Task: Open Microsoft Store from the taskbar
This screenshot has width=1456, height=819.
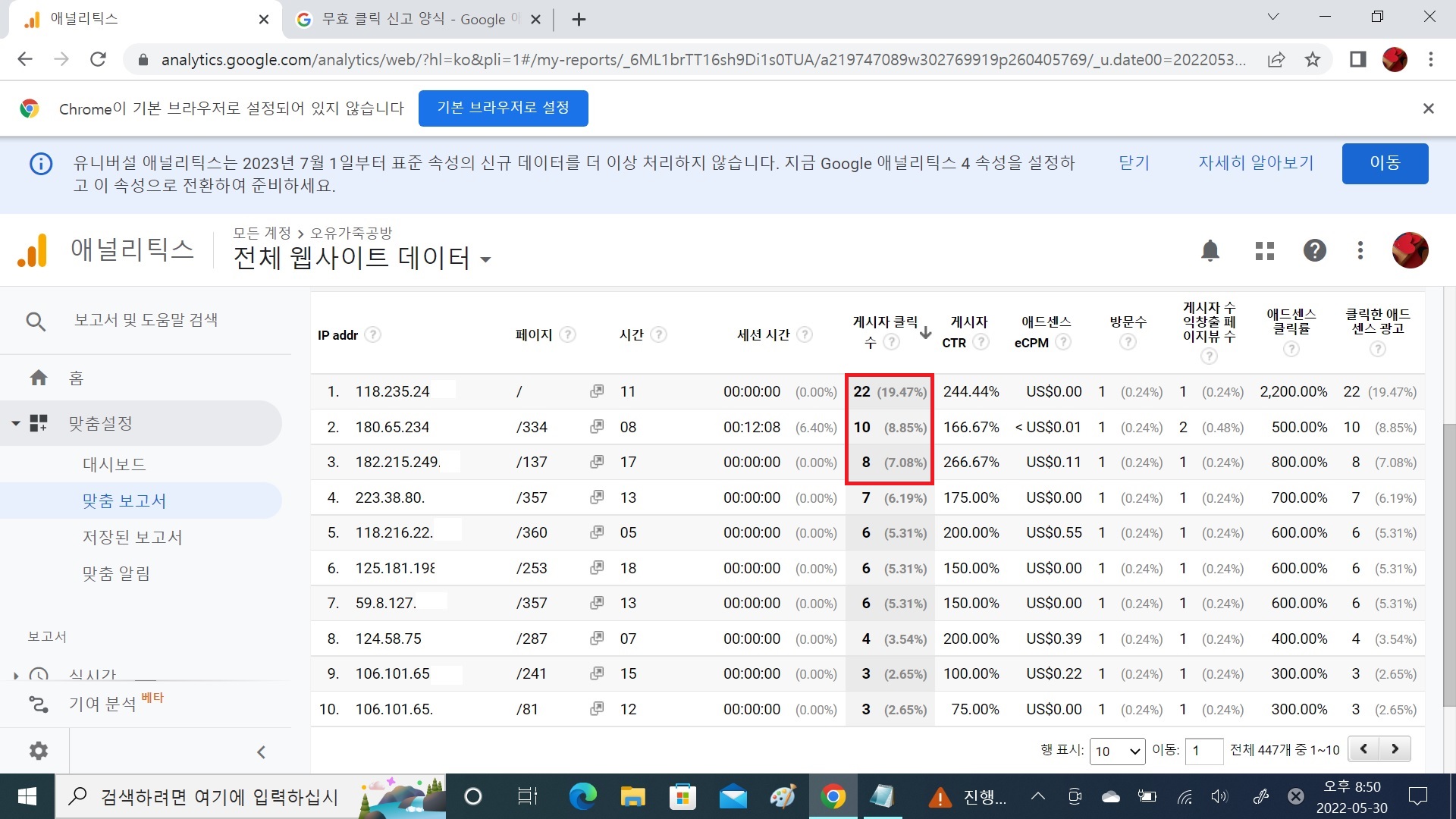Action: (682, 796)
